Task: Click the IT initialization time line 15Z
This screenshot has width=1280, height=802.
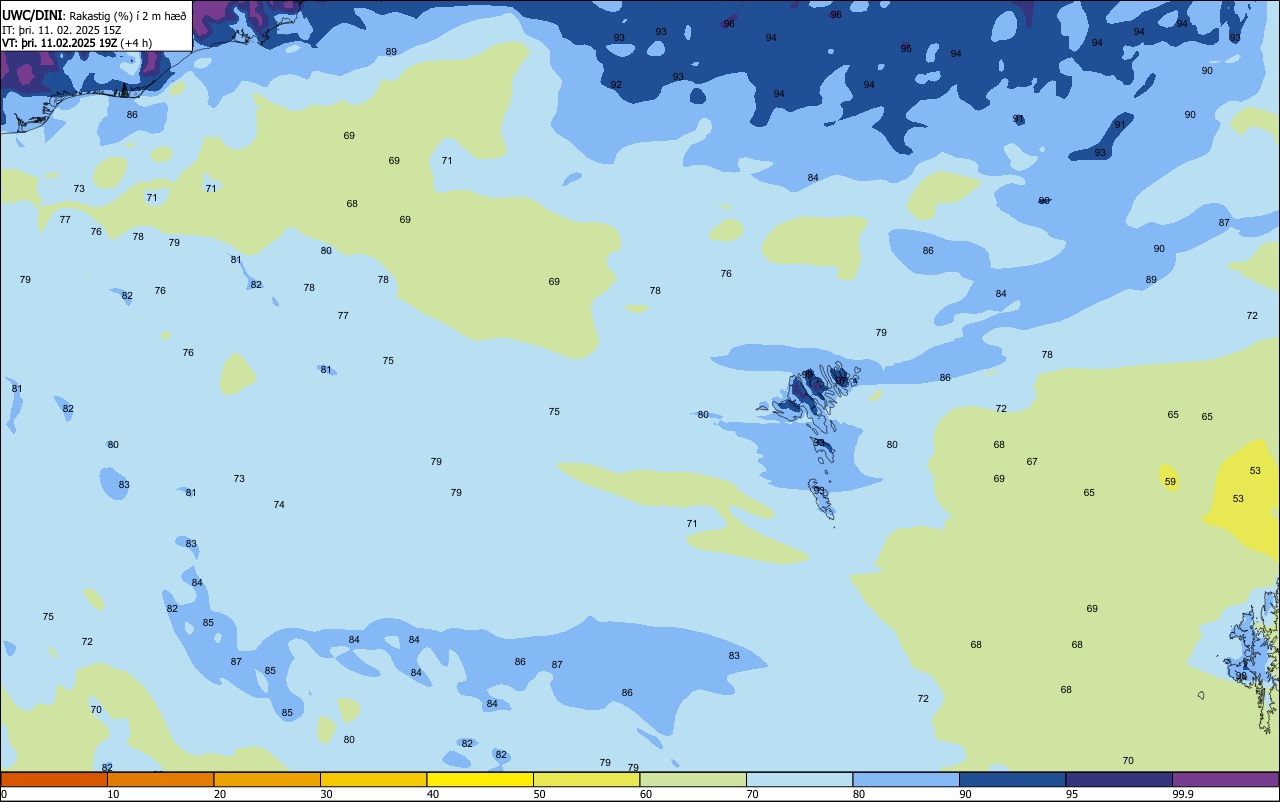Action: tap(61, 29)
